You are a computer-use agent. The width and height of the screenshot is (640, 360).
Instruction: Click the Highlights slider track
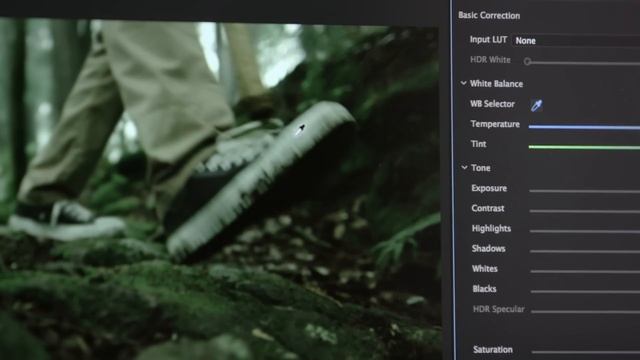pos(584,231)
